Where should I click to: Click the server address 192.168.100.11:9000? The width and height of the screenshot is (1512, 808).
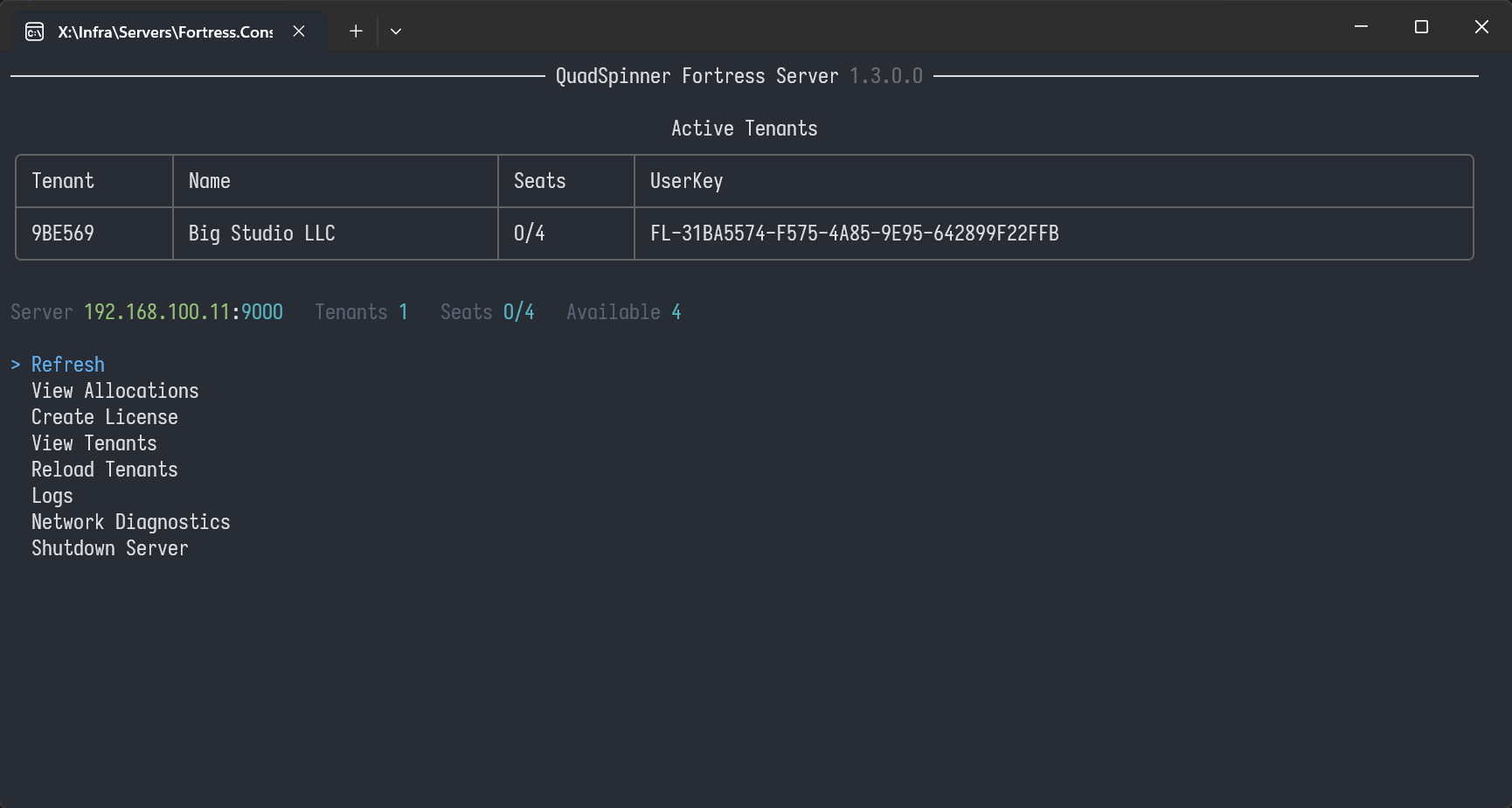tap(184, 312)
